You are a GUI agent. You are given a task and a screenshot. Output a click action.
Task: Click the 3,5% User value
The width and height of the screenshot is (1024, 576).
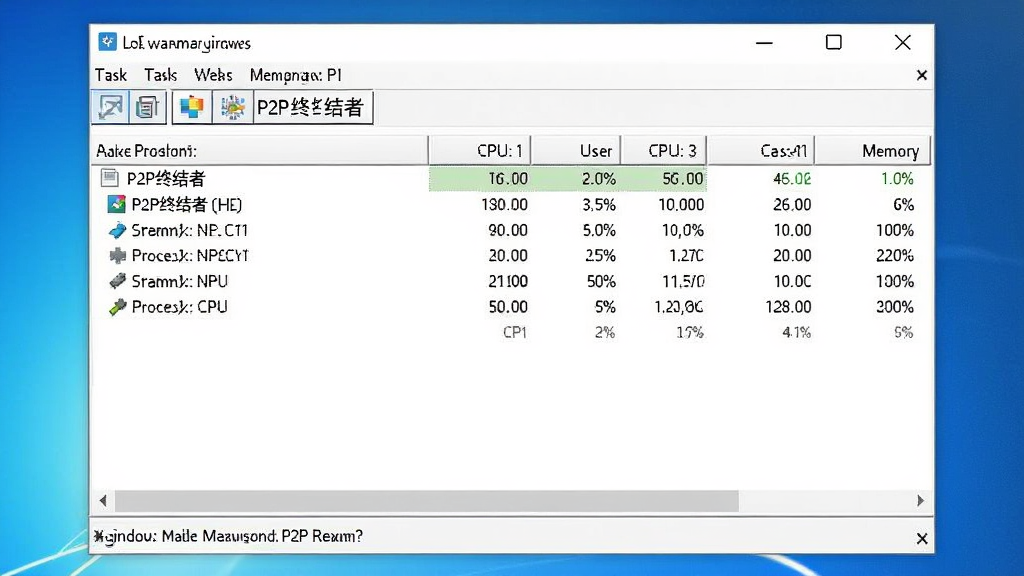(x=599, y=204)
